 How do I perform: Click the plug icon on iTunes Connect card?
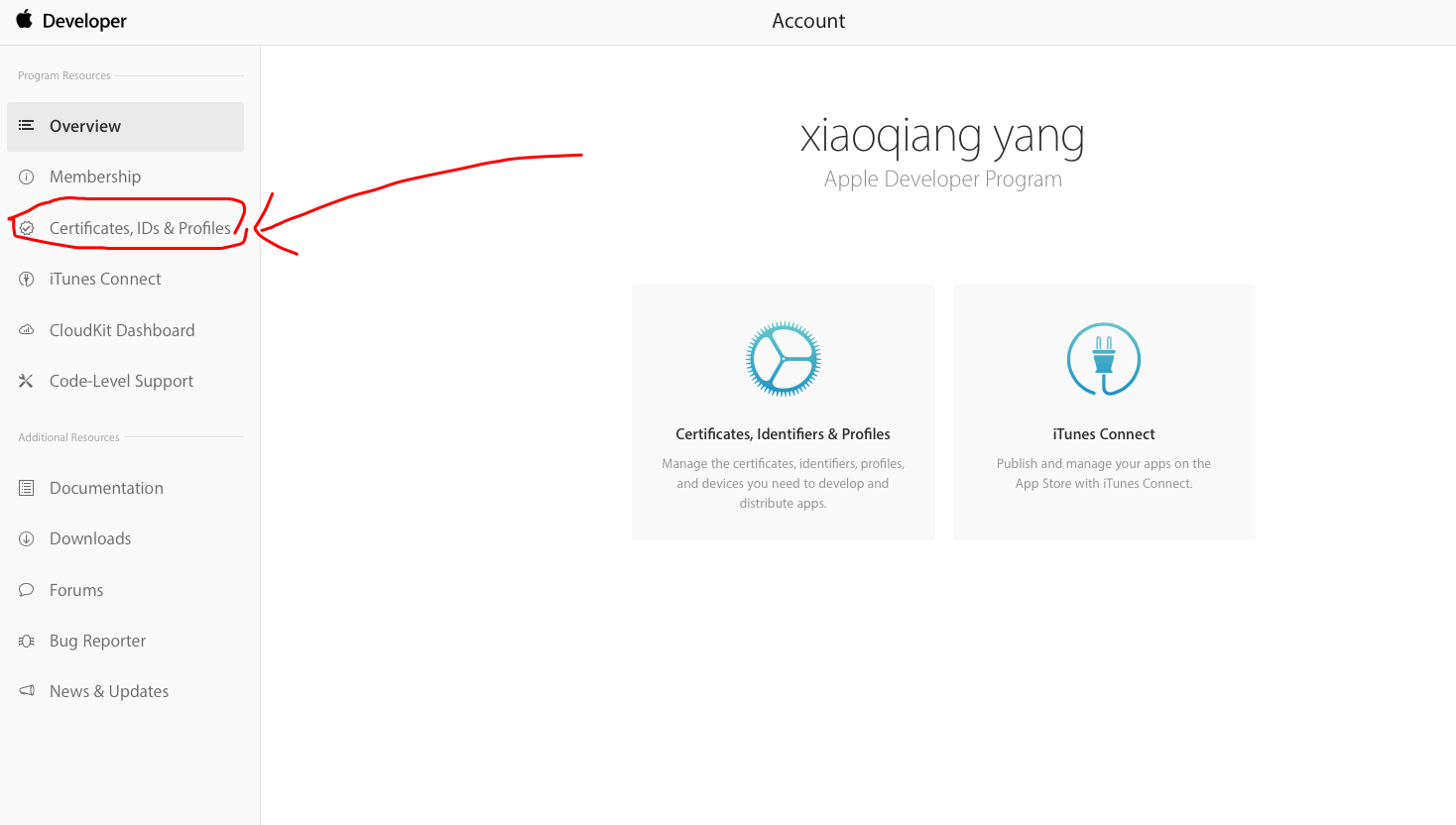(1104, 359)
